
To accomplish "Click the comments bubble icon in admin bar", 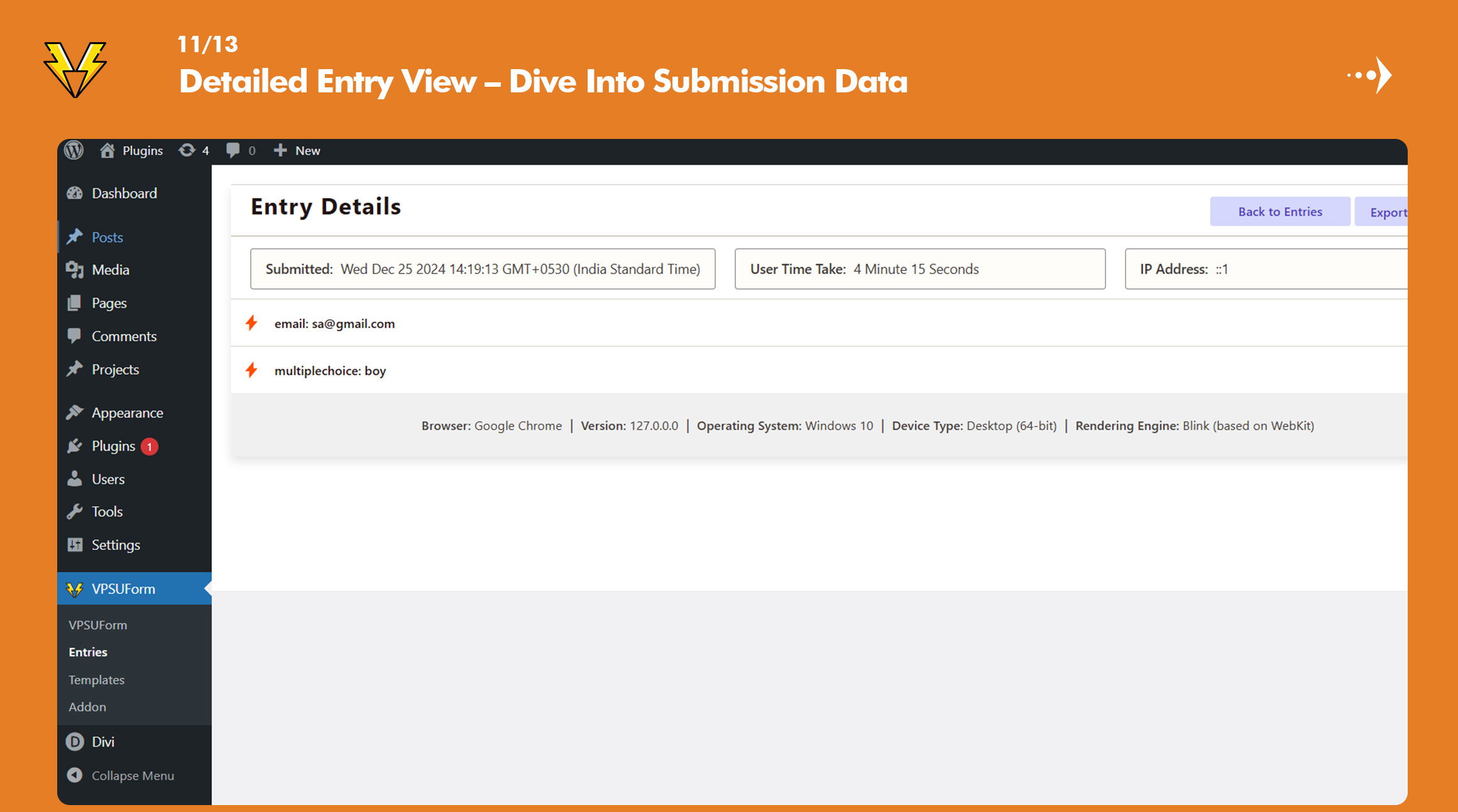I will pyautogui.click(x=233, y=150).
